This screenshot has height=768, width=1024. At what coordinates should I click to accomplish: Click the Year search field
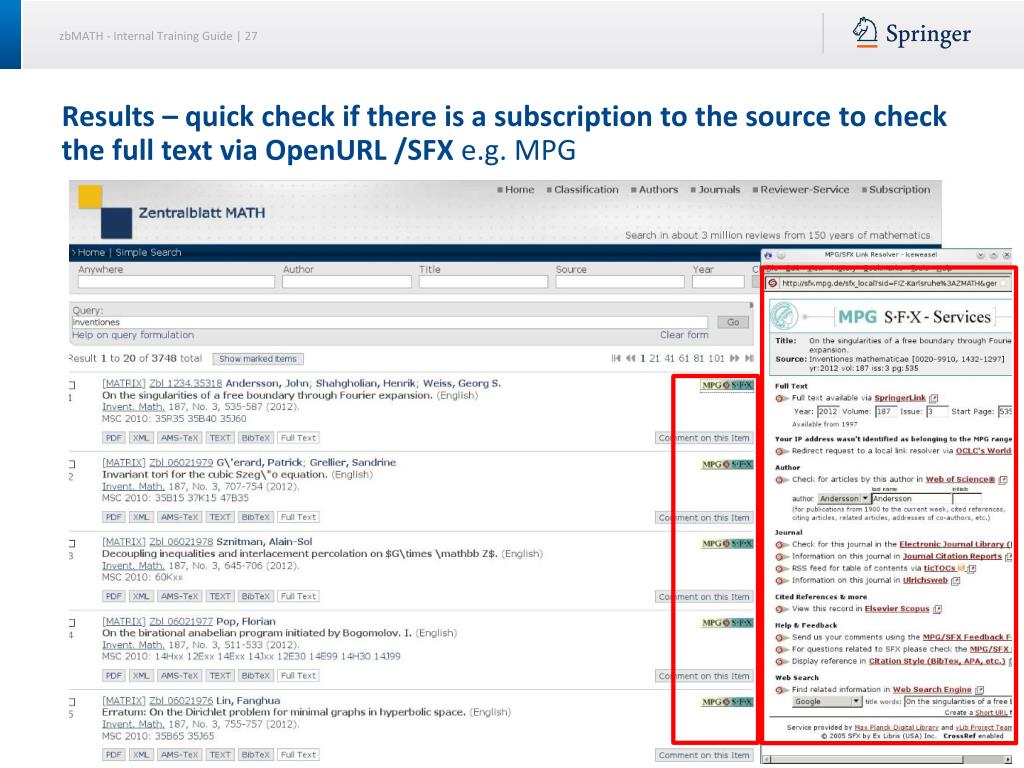[718, 282]
